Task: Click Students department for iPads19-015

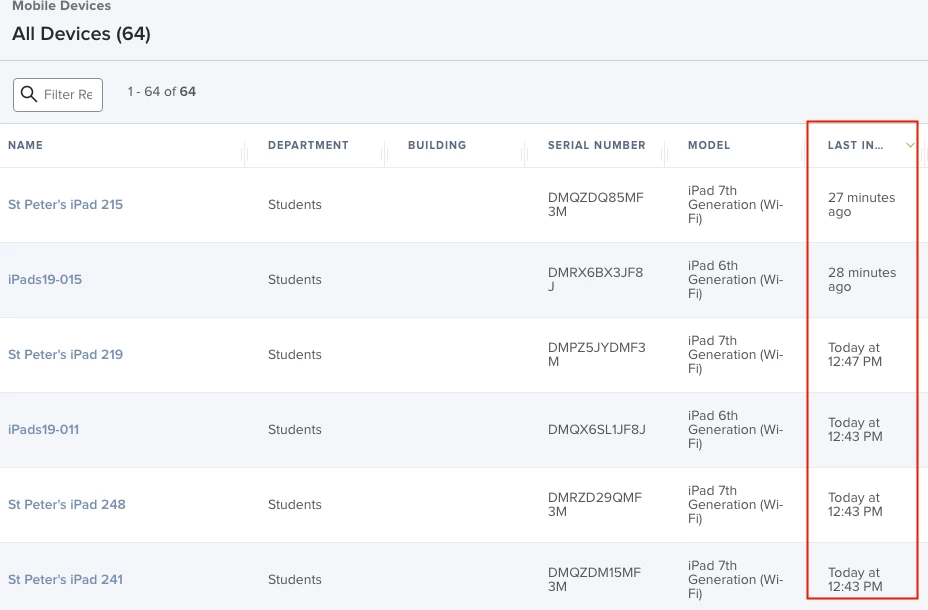Action: [295, 280]
